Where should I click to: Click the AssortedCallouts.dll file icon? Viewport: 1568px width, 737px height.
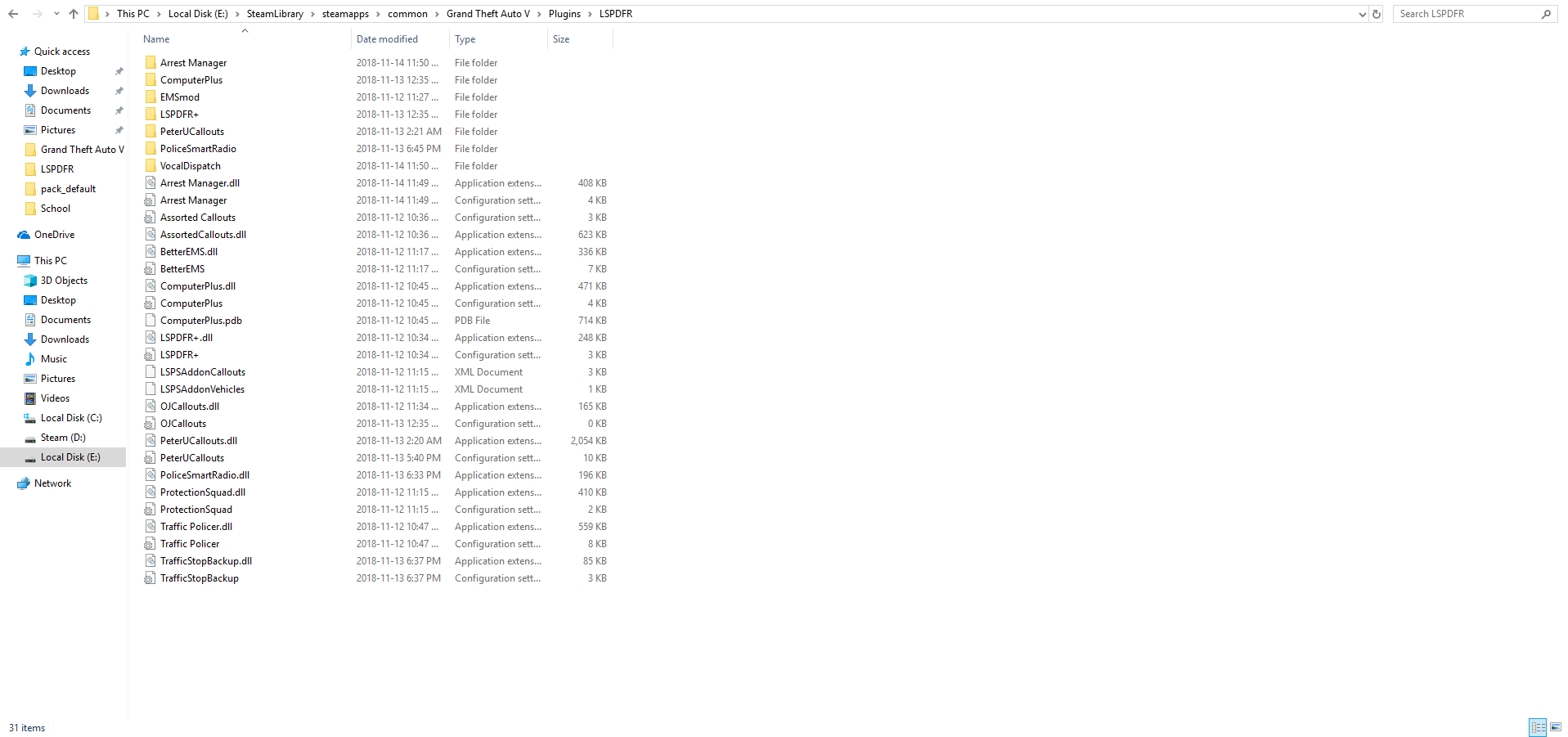[x=151, y=235]
